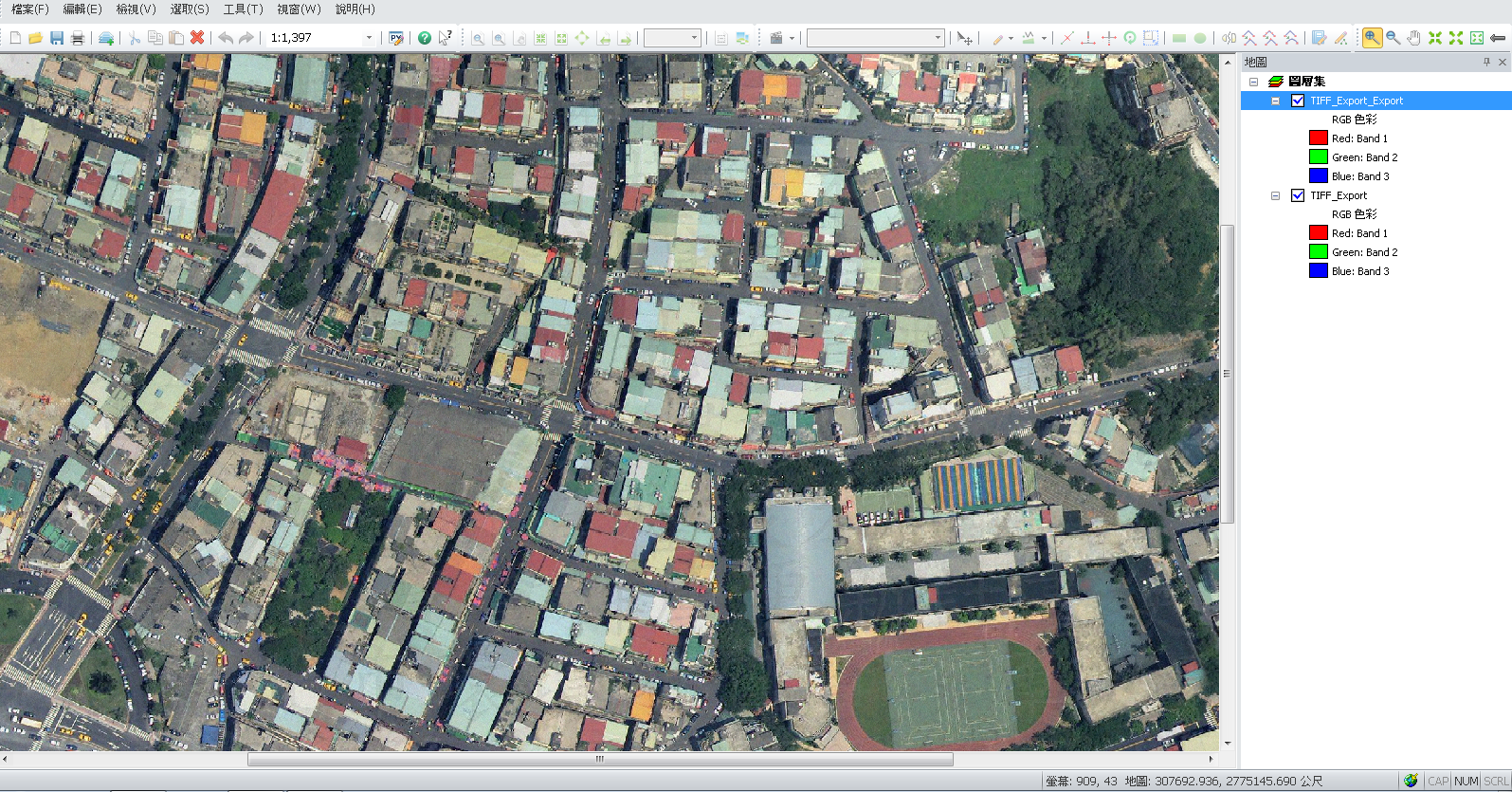Click the rotate tool in editing toolbar
This screenshot has height=792, width=1512.
click(1130, 38)
